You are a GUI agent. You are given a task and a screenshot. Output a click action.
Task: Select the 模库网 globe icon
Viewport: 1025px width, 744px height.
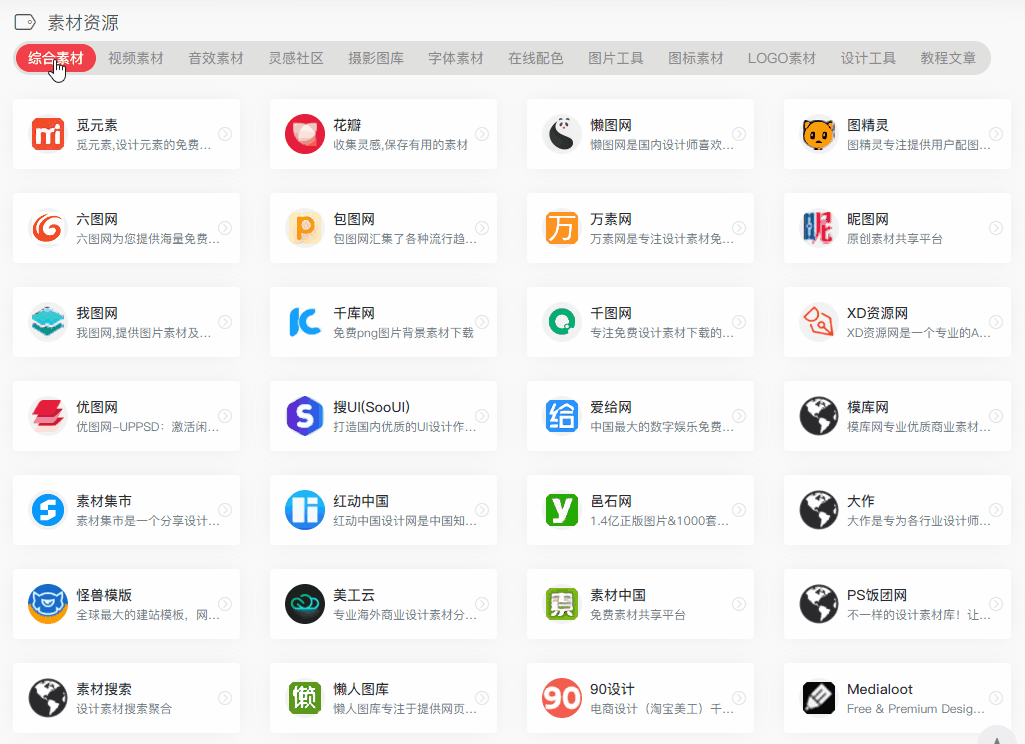tap(818, 416)
